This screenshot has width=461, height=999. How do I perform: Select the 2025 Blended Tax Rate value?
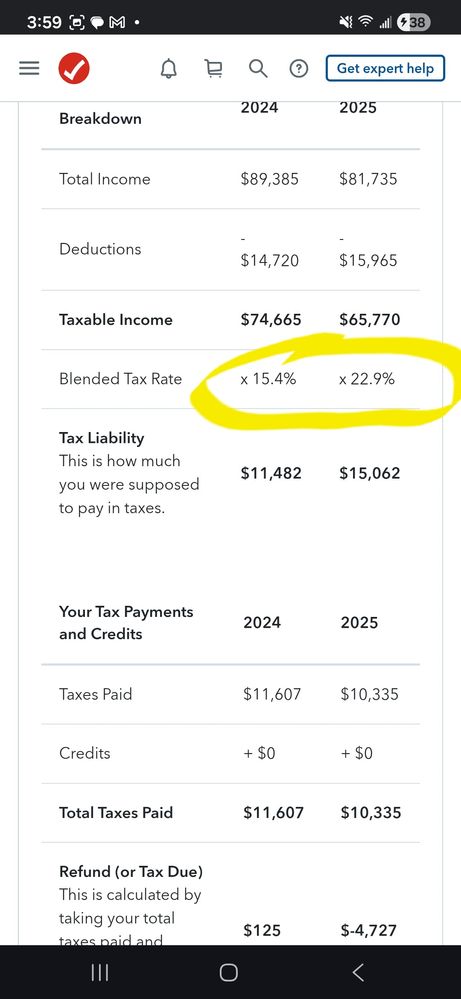click(367, 379)
